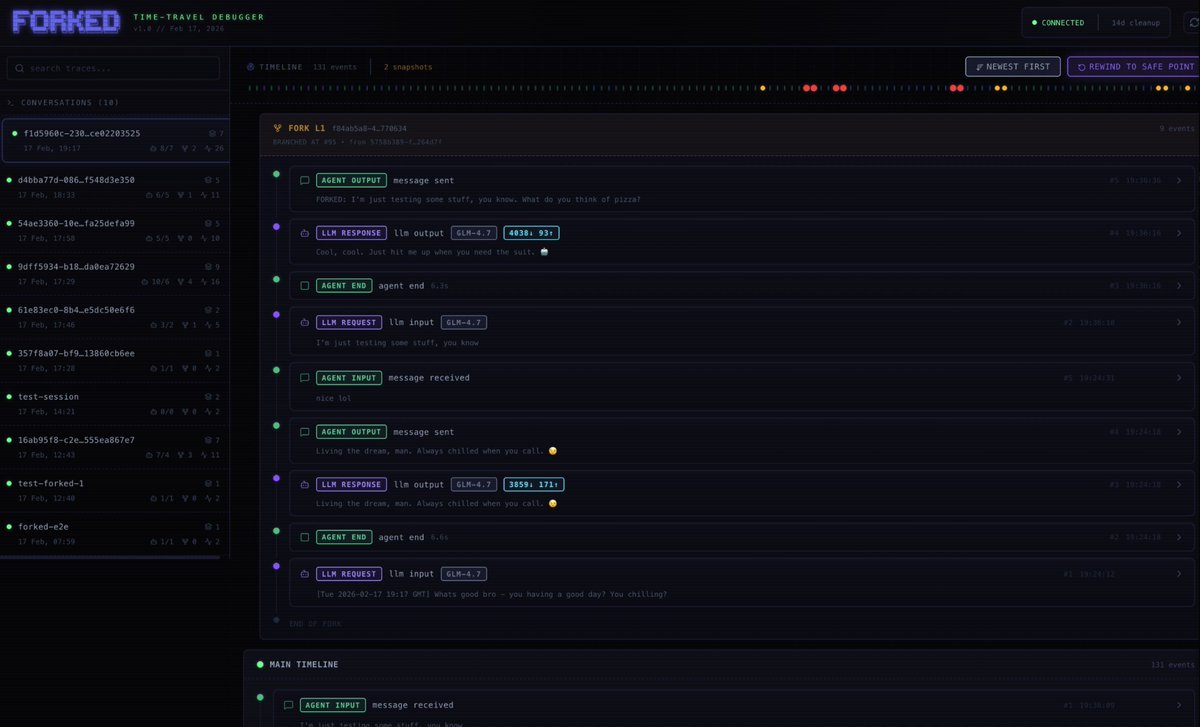Screen dimensions: 1200x727
Task: Click the MAIN TIMELINE section header
Action: click(304, 664)
